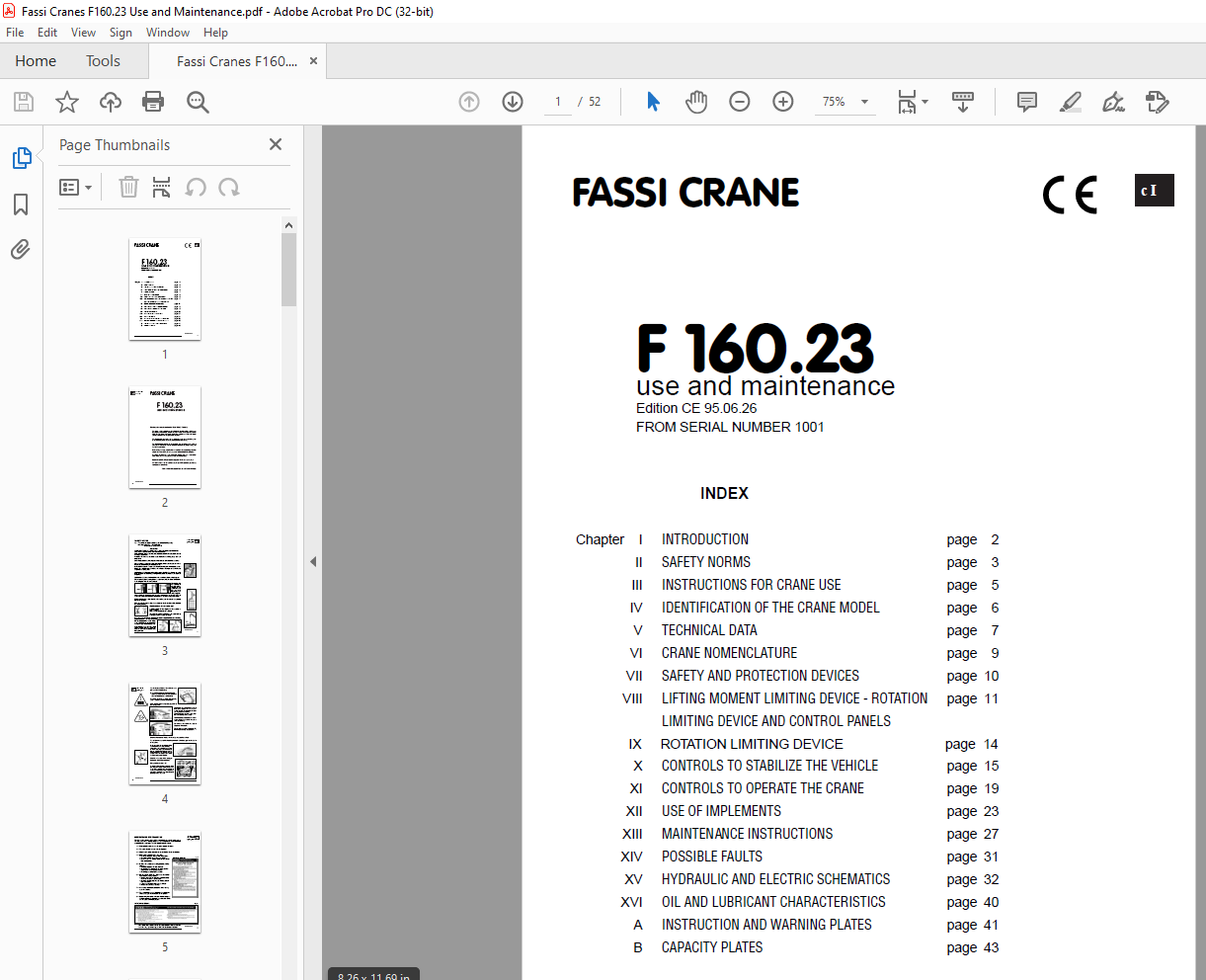This screenshot has height=980, width=1206.
Task: Add document to starred files
Action: point(67,102)
